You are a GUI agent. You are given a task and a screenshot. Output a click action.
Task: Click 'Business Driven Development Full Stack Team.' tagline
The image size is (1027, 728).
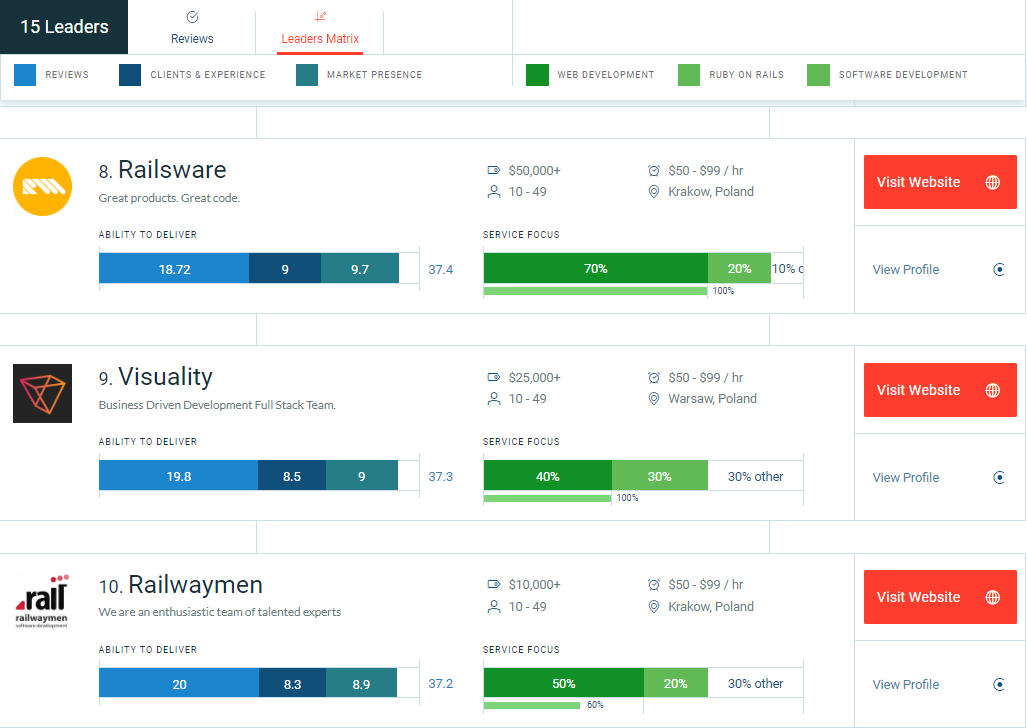[x=217, y=405]
